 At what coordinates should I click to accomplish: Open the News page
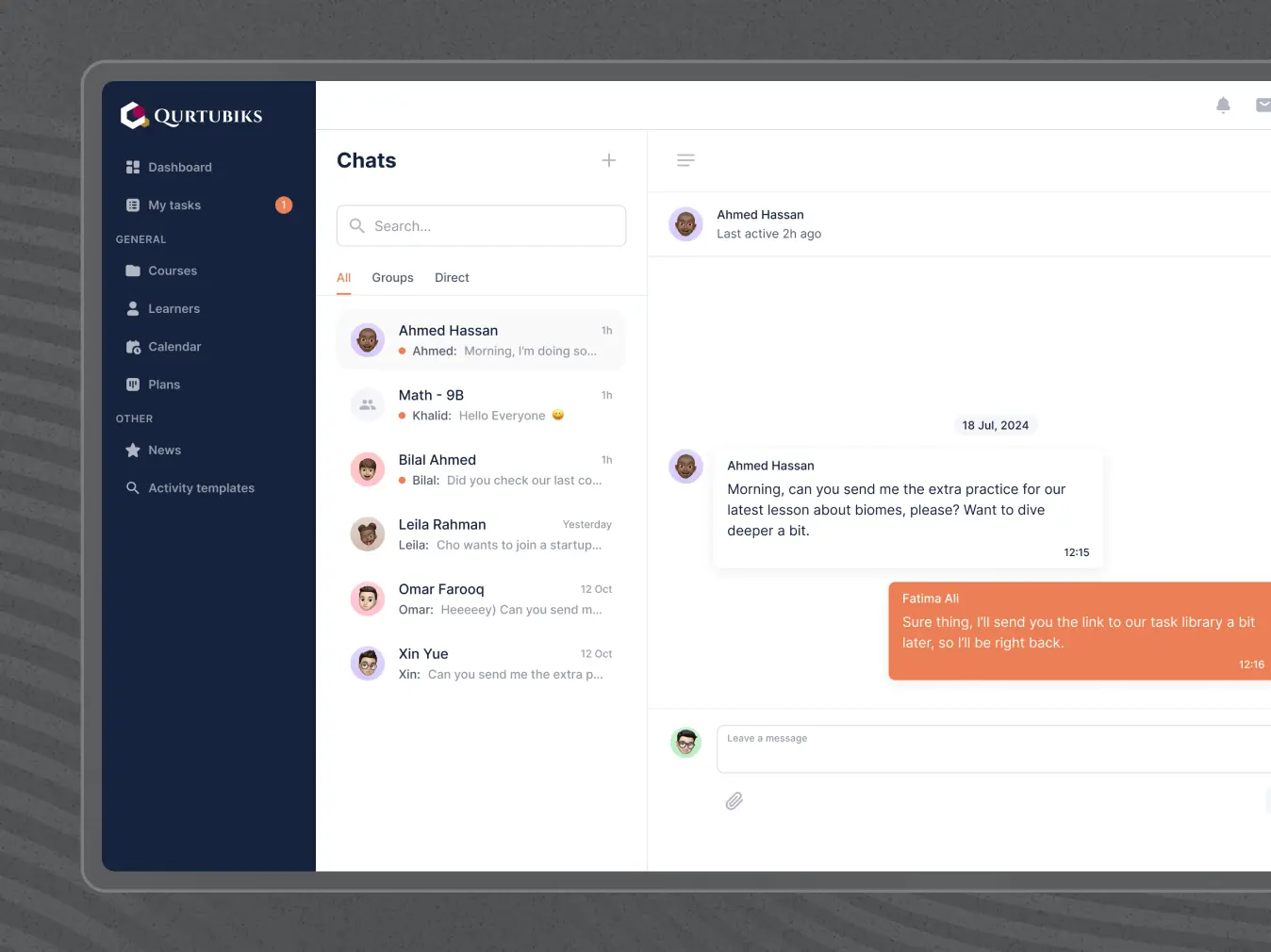164,450
